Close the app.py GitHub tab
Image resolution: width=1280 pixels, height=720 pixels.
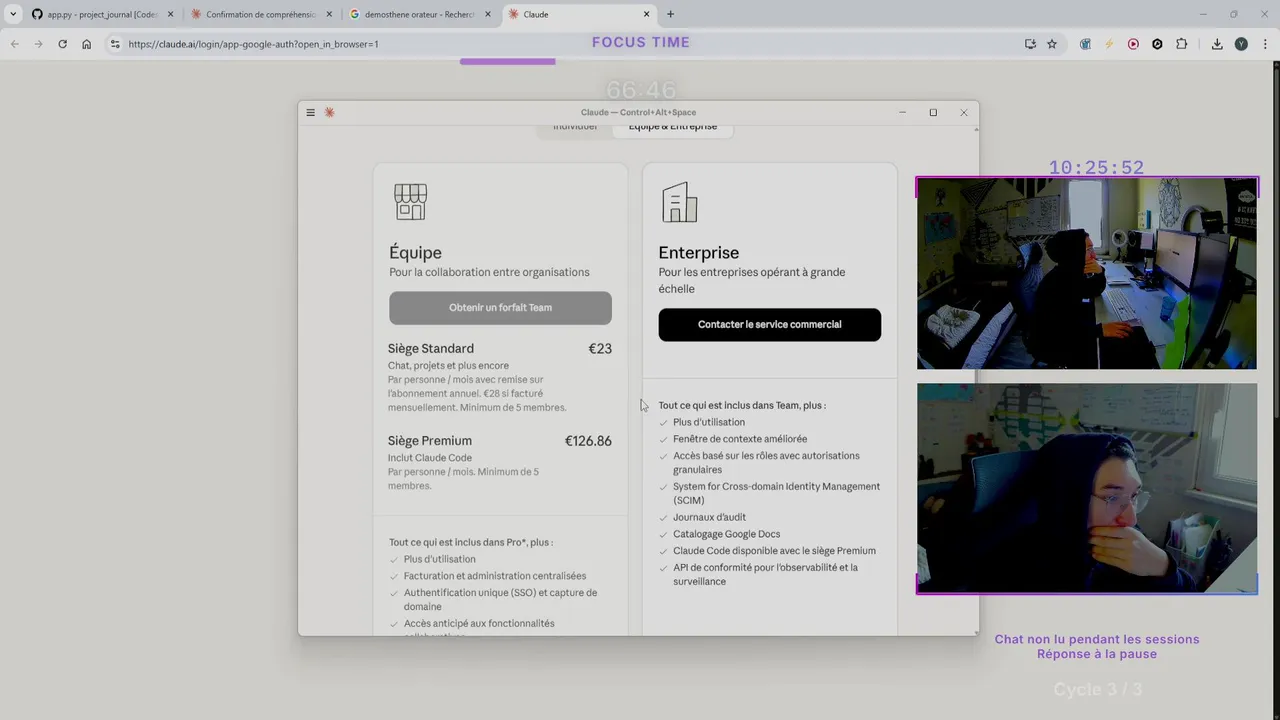click(170, 14)
